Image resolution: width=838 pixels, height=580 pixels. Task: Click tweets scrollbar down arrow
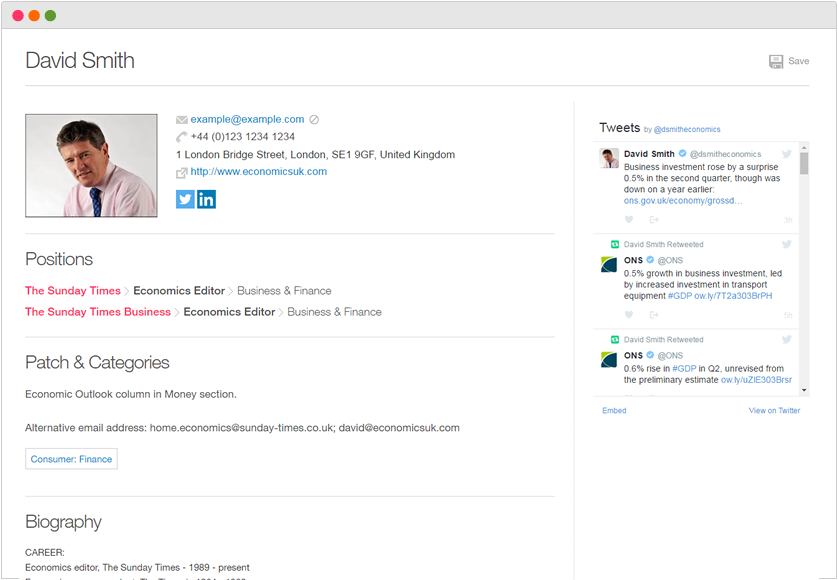(804, 391)
